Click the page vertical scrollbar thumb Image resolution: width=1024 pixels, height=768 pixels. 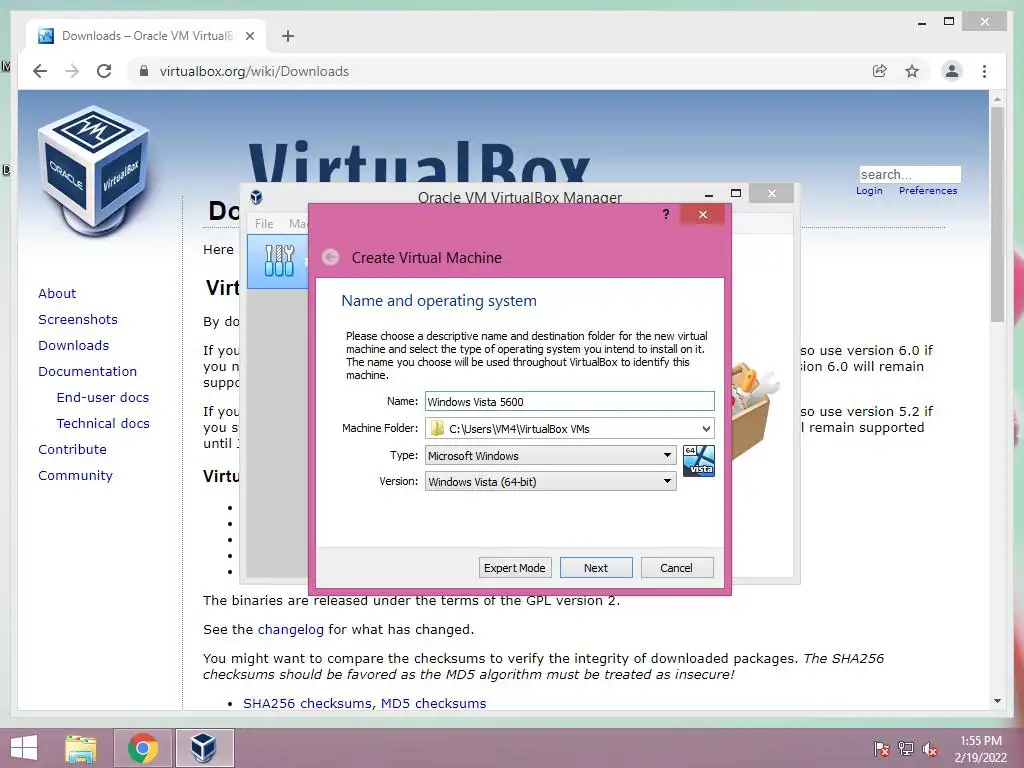(997, 214)
